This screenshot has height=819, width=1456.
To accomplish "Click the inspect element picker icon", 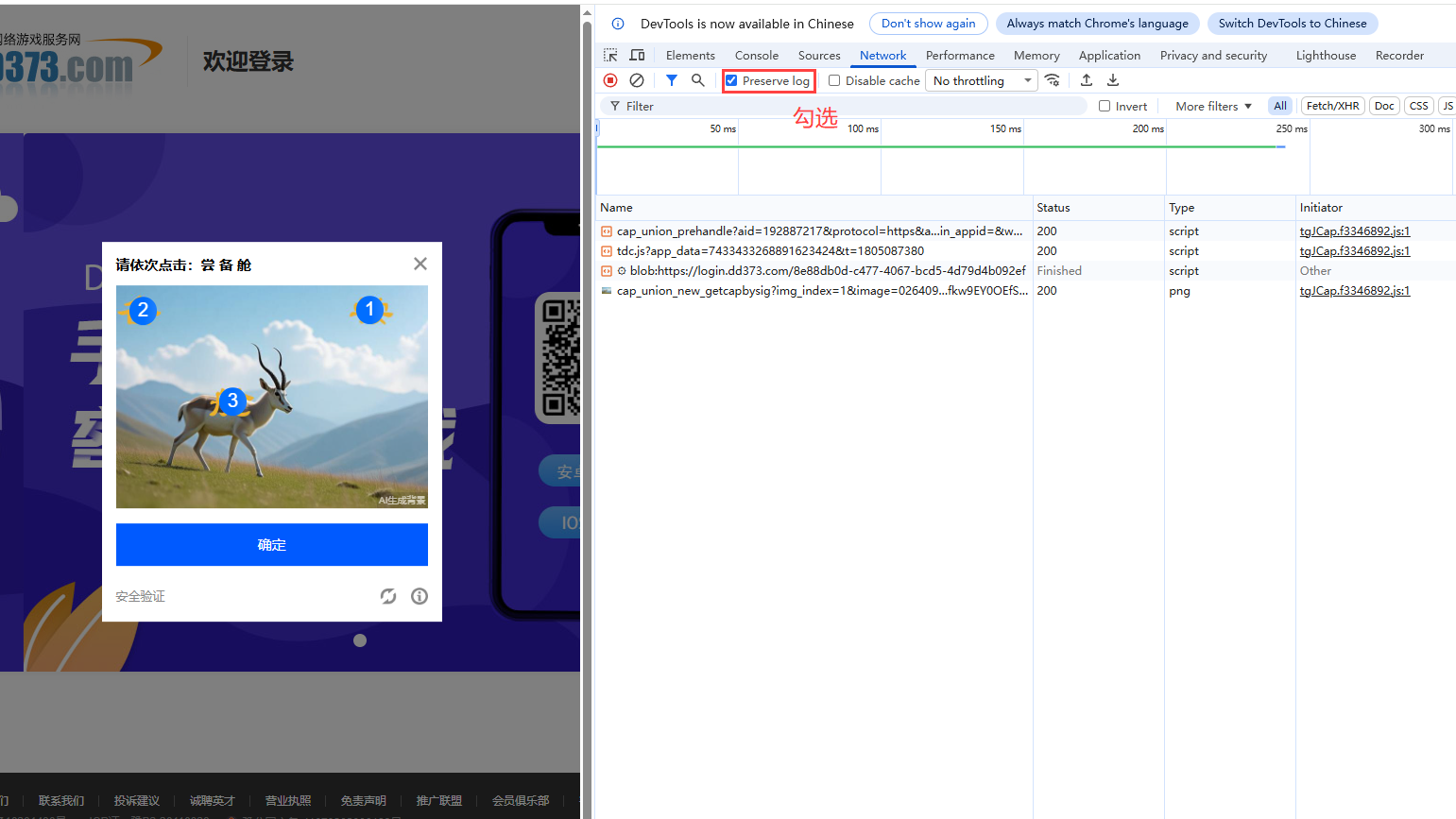I will tap(610, 55).
